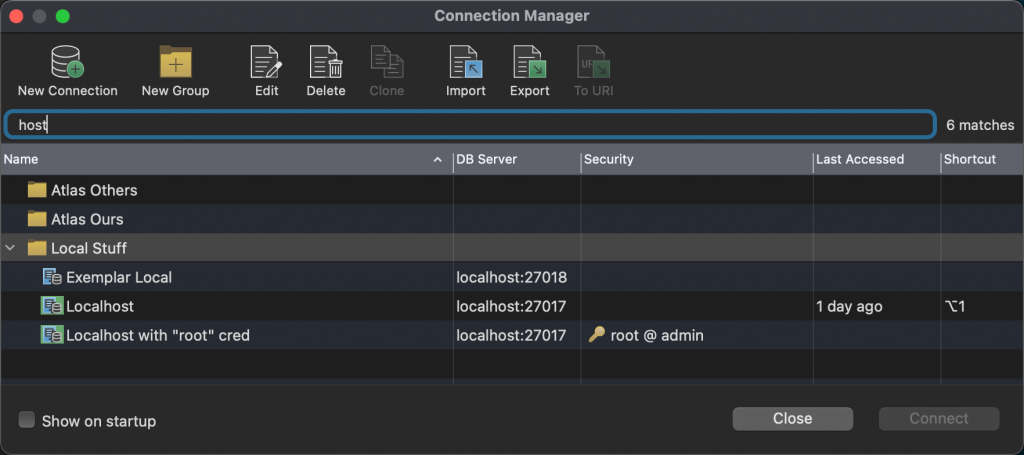The height and width of the screenshot is (455, 1024).
Task: Click the Exemplar Local connection icon
Action: 52,277
